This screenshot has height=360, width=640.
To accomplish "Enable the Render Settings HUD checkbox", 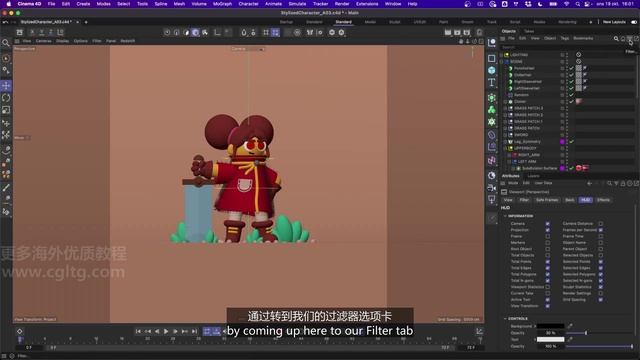I will click(x=601, y=293).
